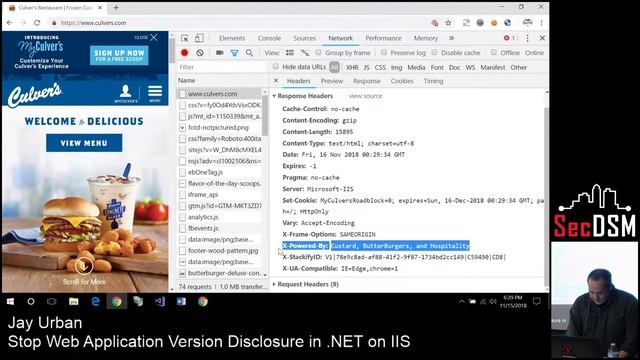Filter requests by Img type
Image resolution: width=640 pixels, height=360 pixels.
pyautogui.click(x=396, y=67)
